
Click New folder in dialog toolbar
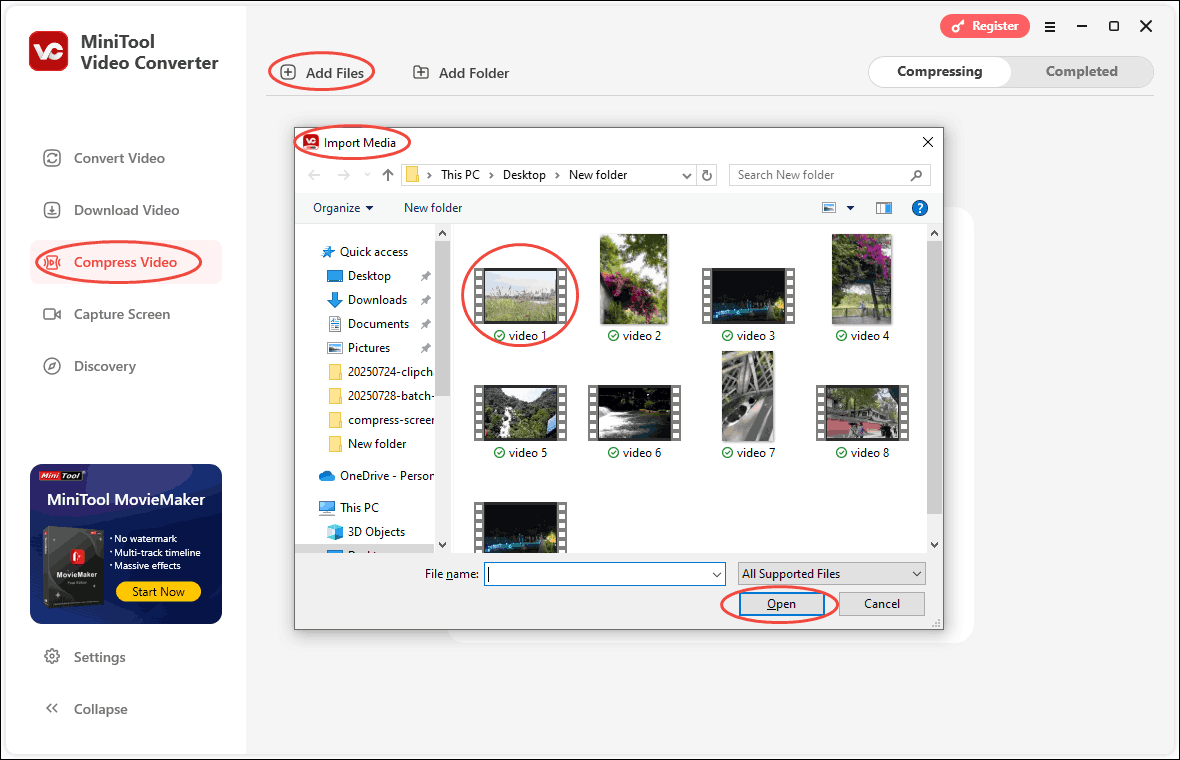[433, 208]
